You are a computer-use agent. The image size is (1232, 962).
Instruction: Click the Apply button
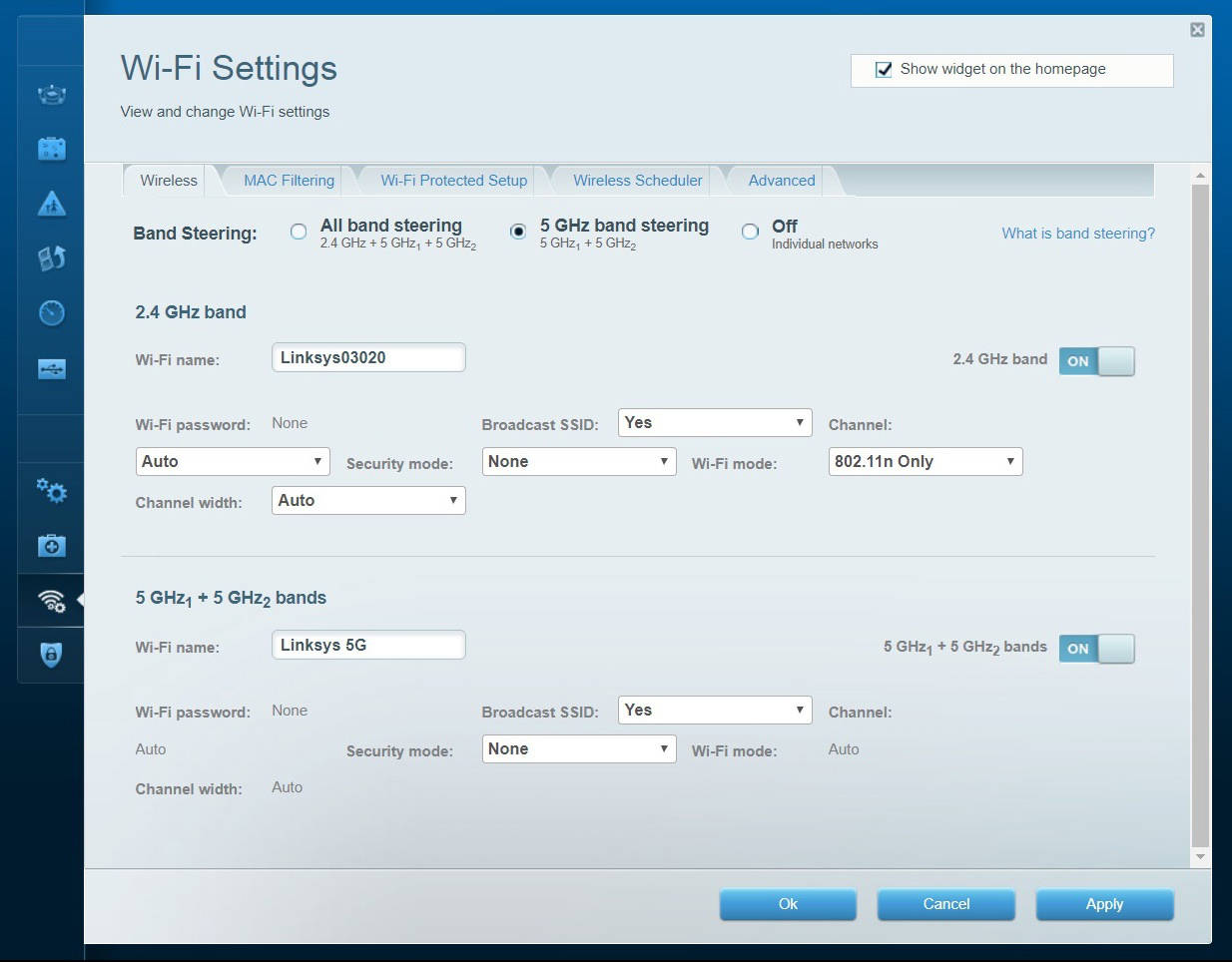pos(1104,904)
